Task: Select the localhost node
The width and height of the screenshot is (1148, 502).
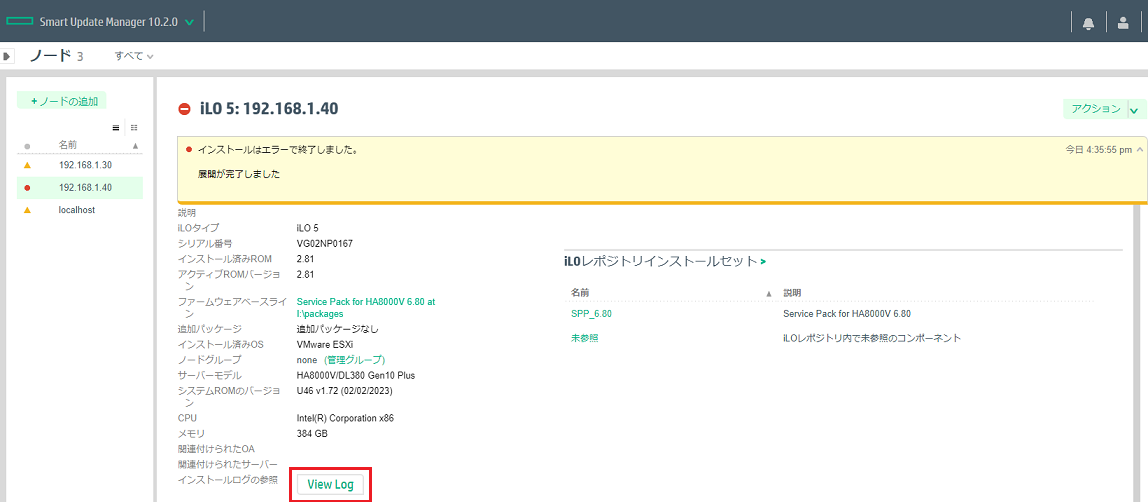Action: coord(77,210)
